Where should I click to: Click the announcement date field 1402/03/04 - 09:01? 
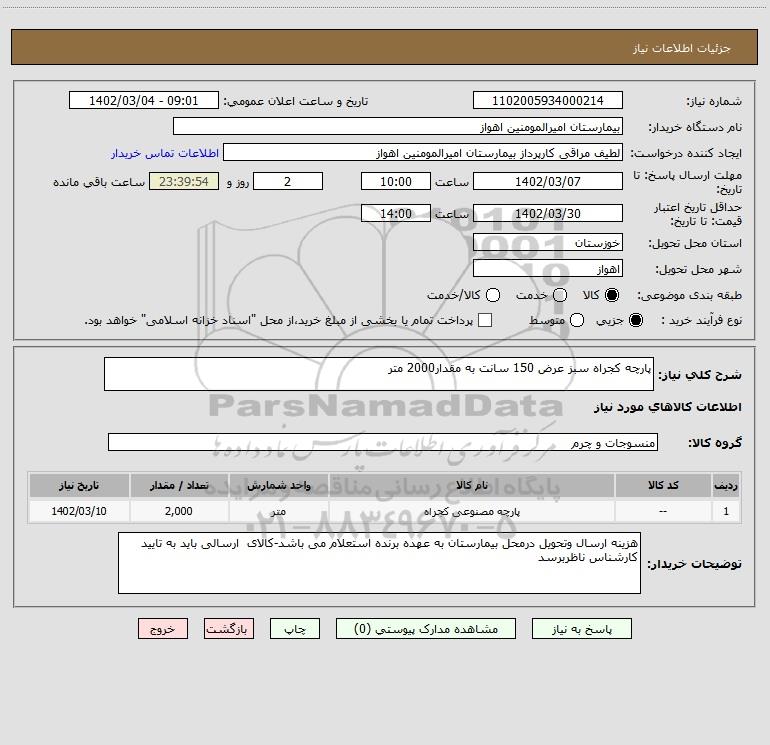coord(144,100)
